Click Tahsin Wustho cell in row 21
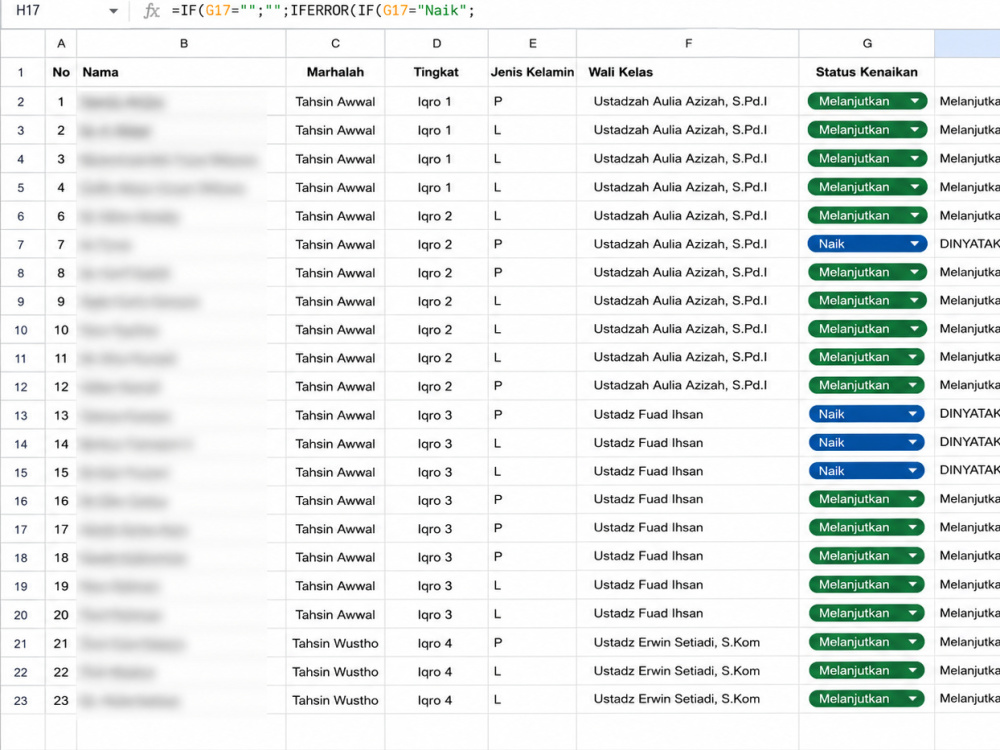This screenshot has width=1000, height=750. (335, 643)
